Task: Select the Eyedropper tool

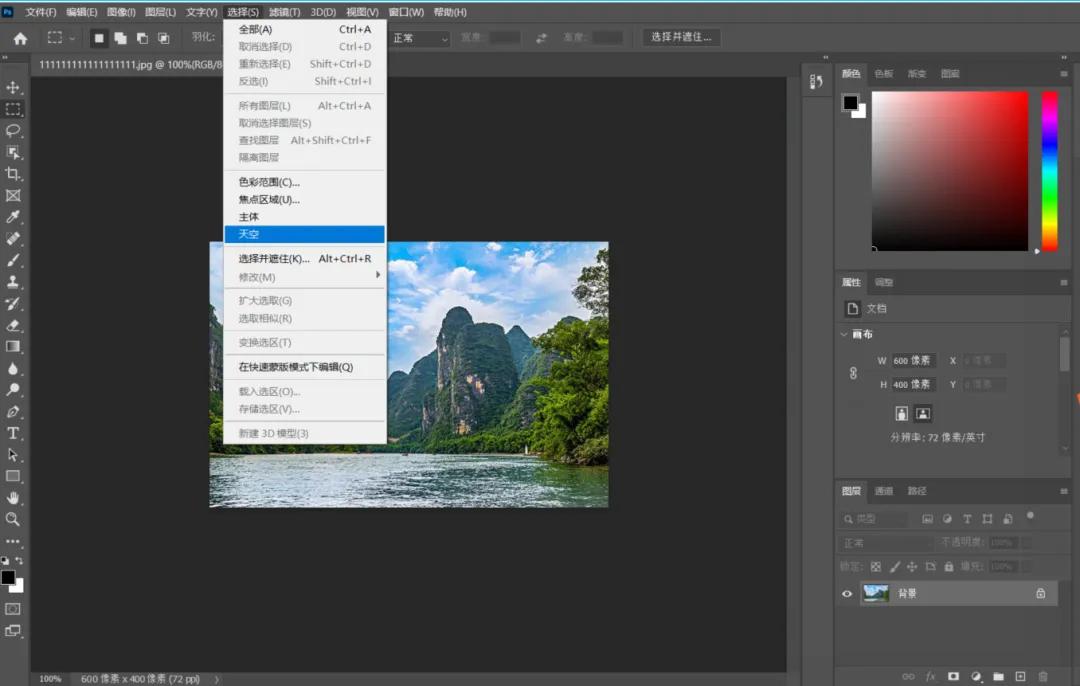Action: (13, 217)
